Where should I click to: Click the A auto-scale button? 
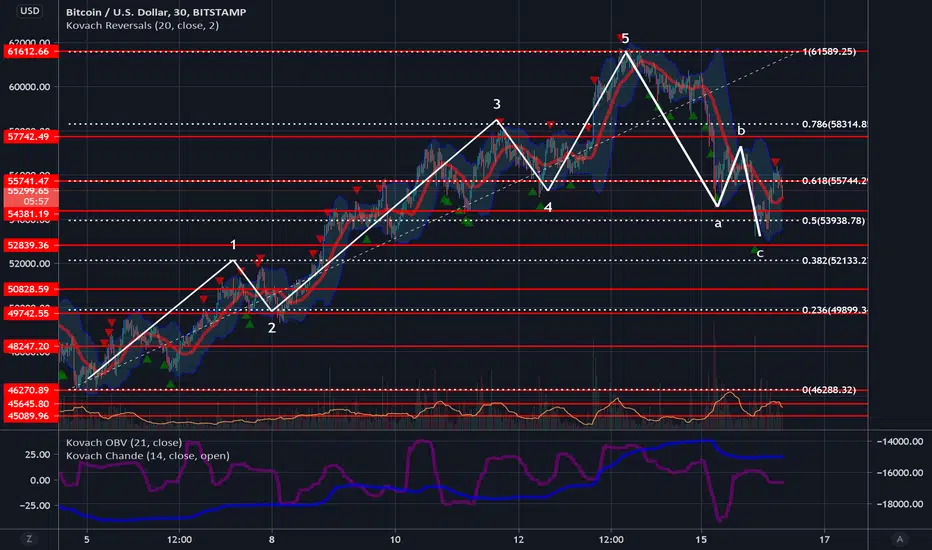coord(899,539)
